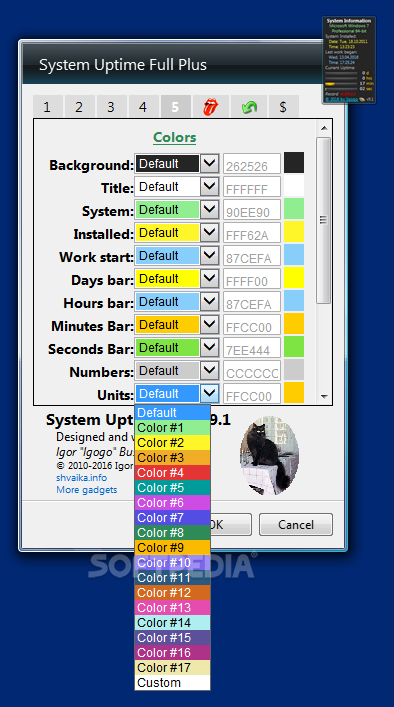
Task: Choose Custom in the color list
Action: coord(173,682)
